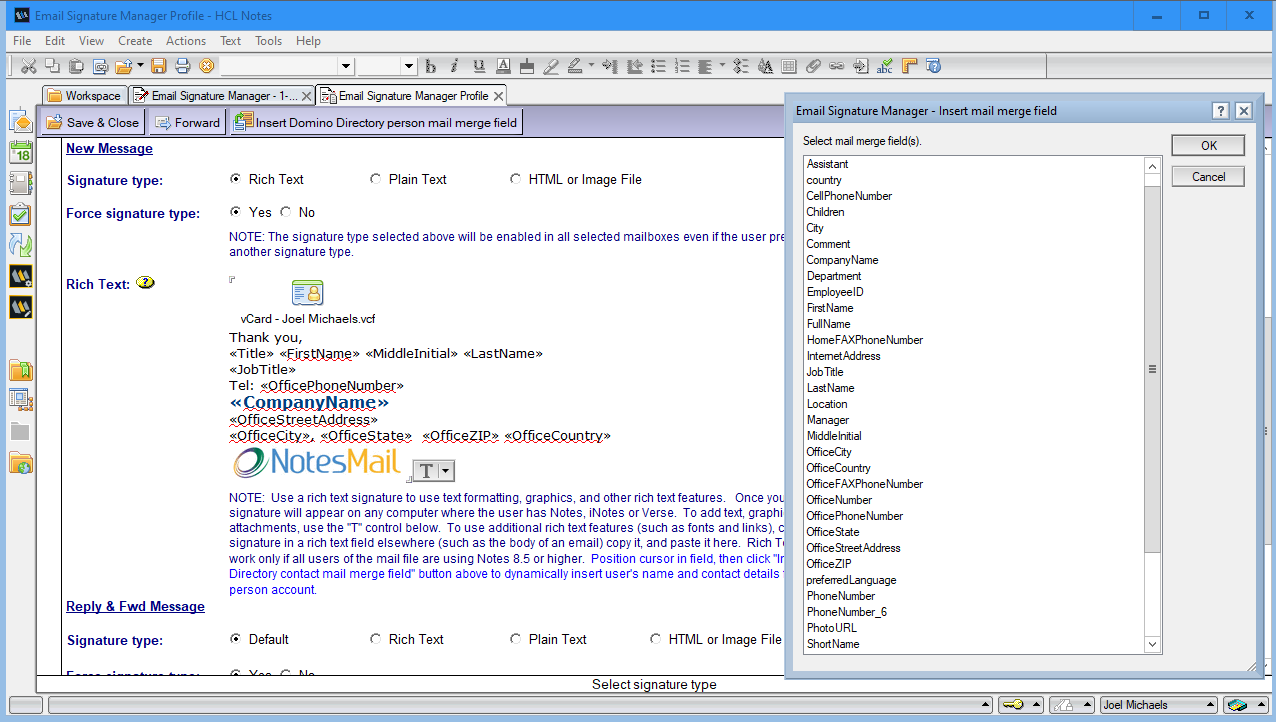Click OK in the mail merge dialog
The width and height of the screenshot is (1276, 722).
pyautogui.click(x=1208, y=146)
